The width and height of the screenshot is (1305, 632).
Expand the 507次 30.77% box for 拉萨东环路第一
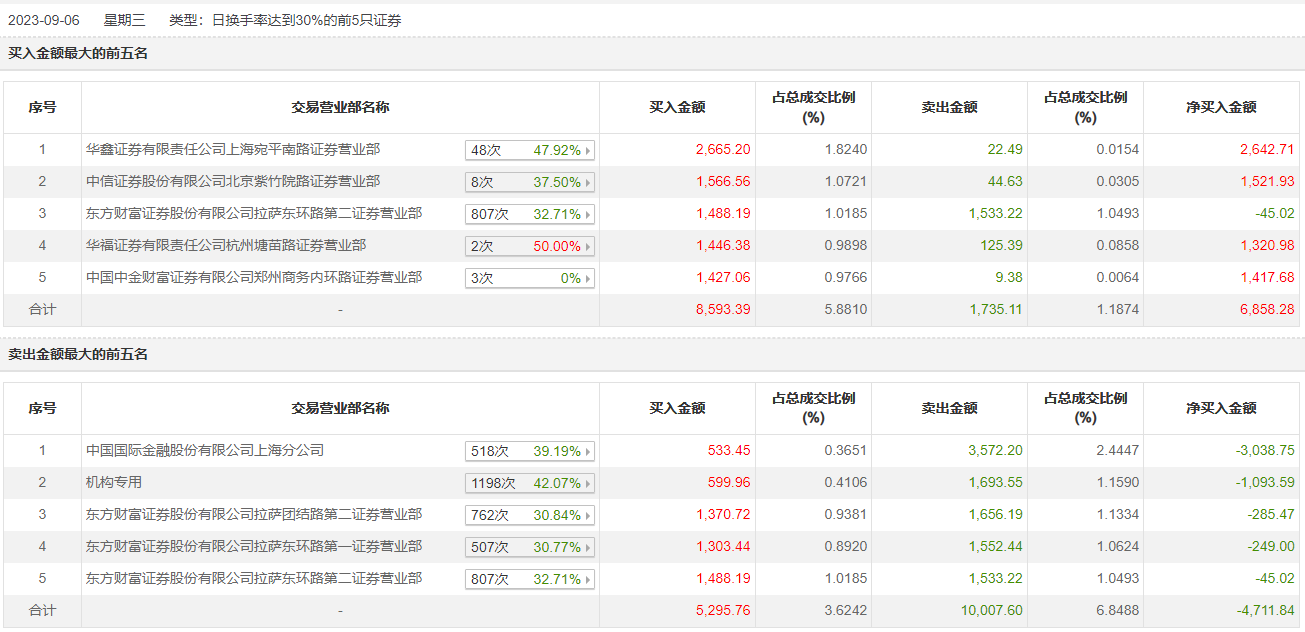pyautogui.click(x=530, y=547)
